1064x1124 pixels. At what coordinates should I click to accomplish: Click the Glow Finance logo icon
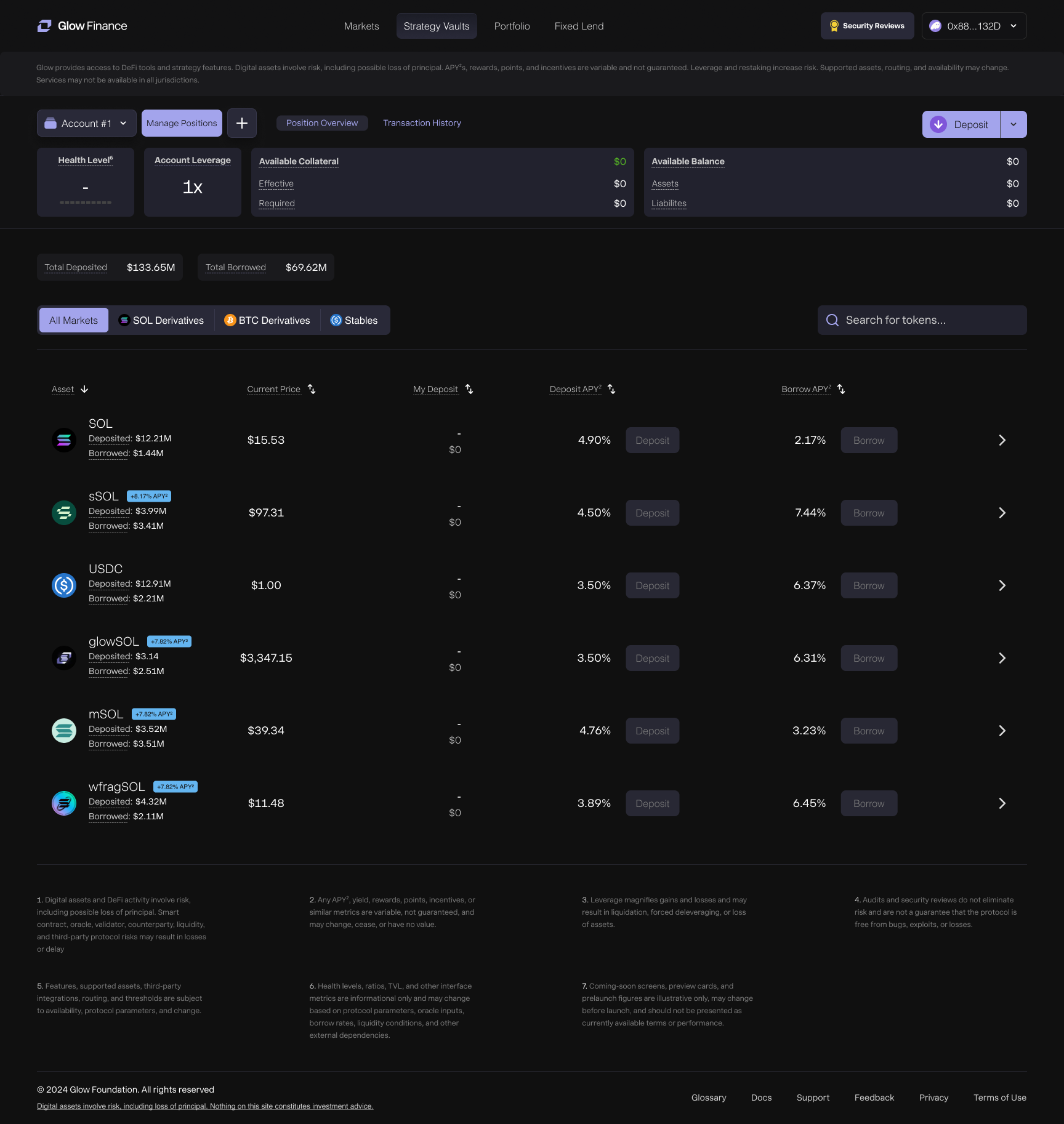pyautogui.click(x=44, y=26)
